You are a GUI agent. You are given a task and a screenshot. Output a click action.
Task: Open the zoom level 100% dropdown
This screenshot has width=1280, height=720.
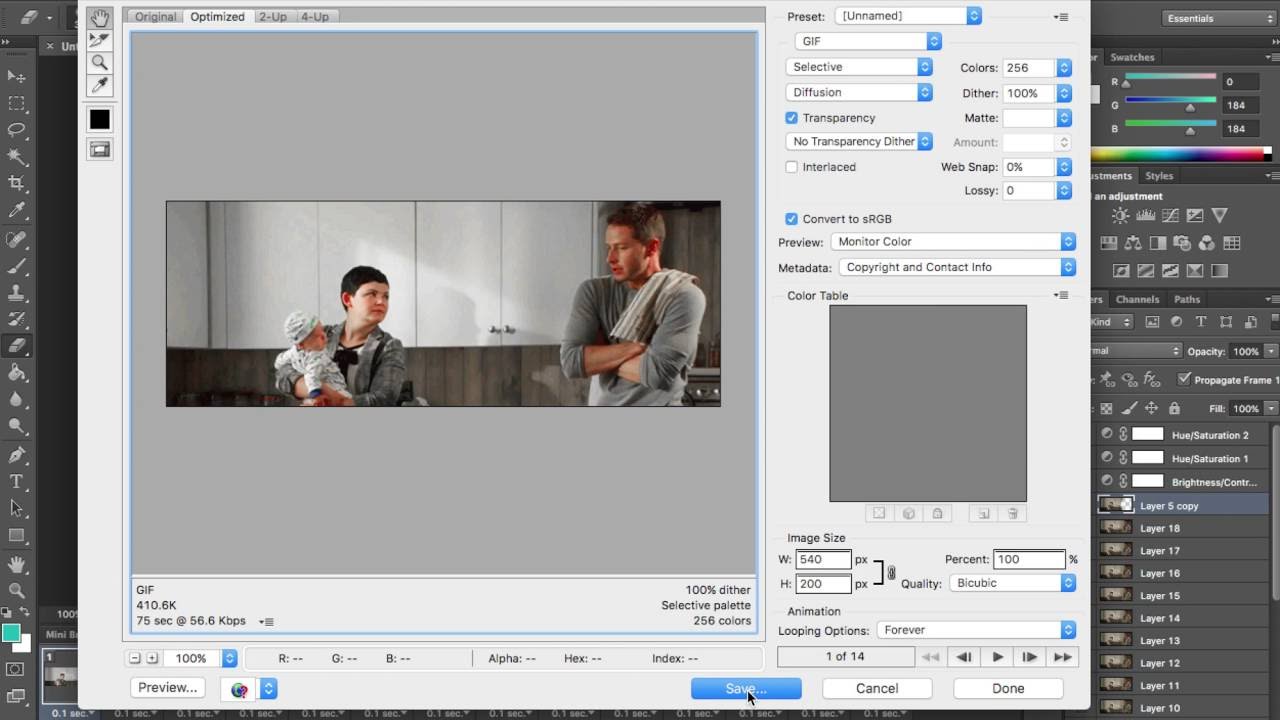202,658
